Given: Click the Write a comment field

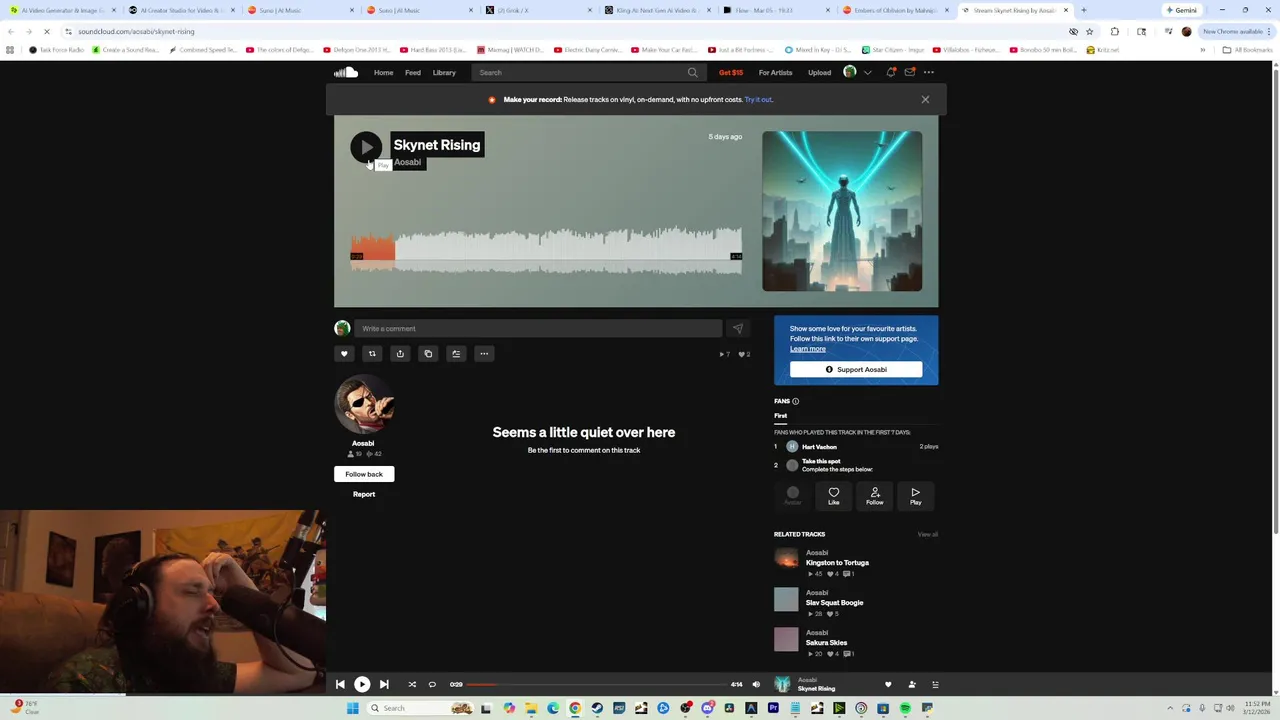Looking at the screenshot, I should 538,328.
